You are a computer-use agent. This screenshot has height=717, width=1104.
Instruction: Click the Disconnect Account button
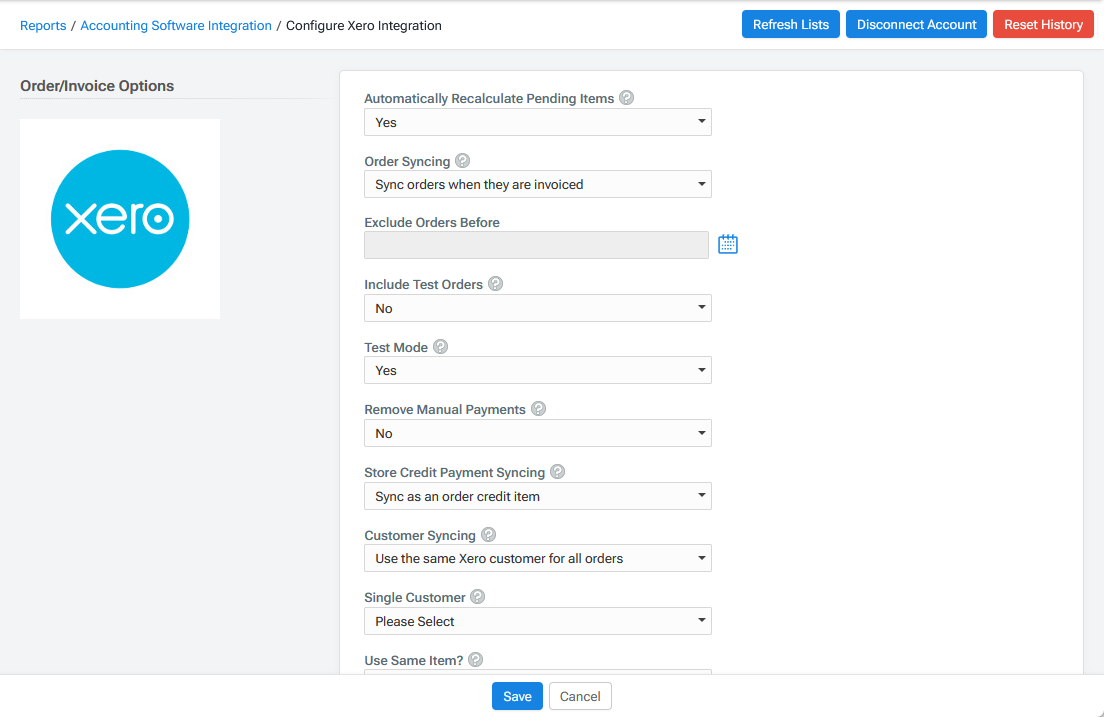tap(916, 25)
